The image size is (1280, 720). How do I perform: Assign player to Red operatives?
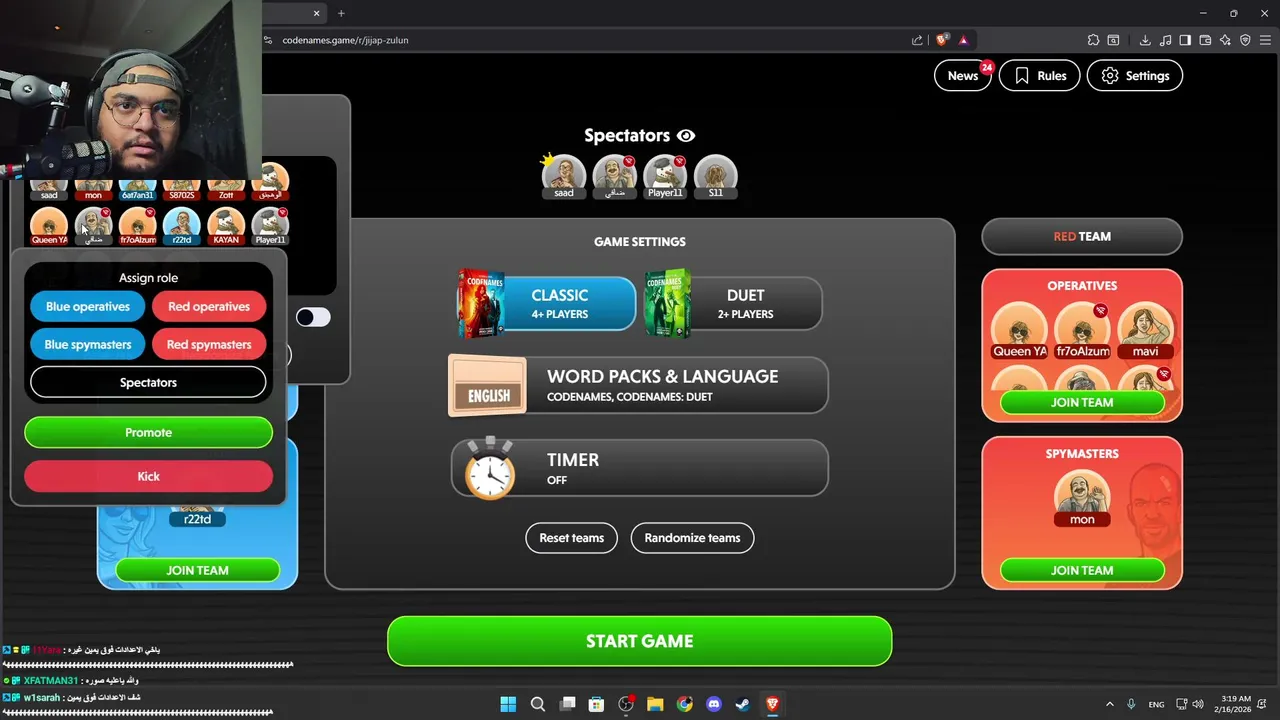(x=209, y=307)
